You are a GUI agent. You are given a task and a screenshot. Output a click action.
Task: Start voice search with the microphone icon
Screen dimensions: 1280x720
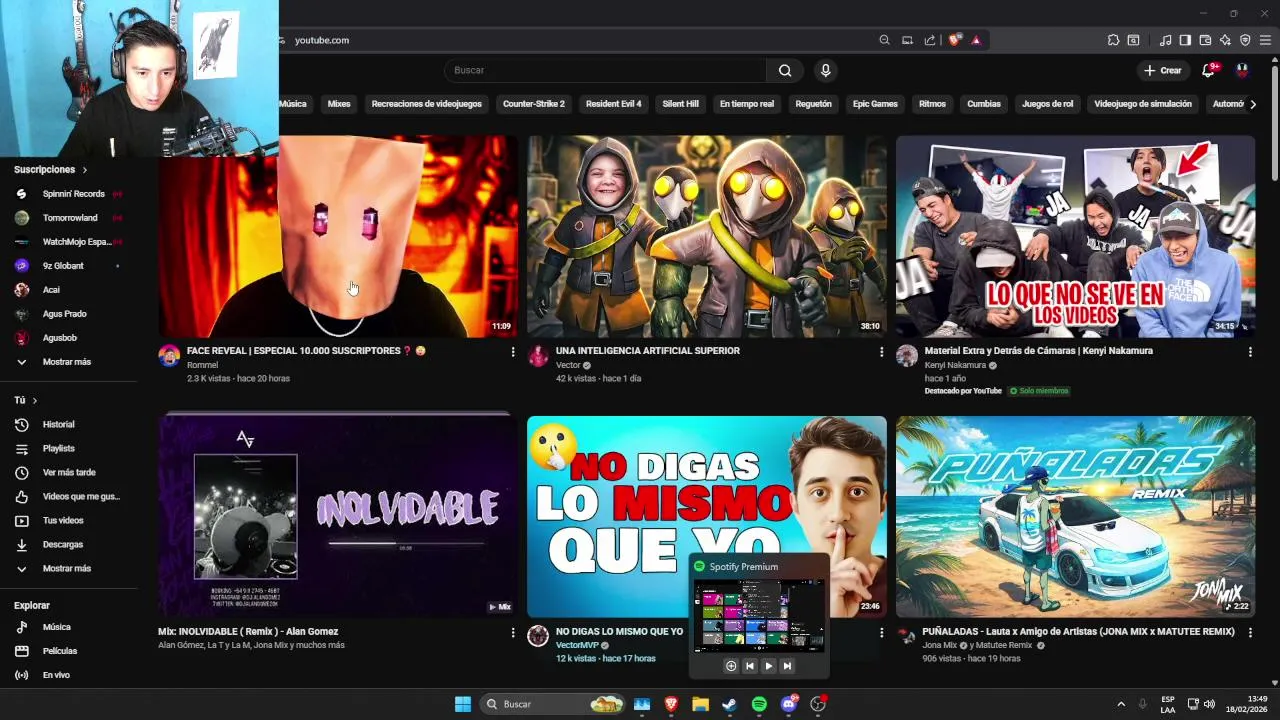coord(825,70)
